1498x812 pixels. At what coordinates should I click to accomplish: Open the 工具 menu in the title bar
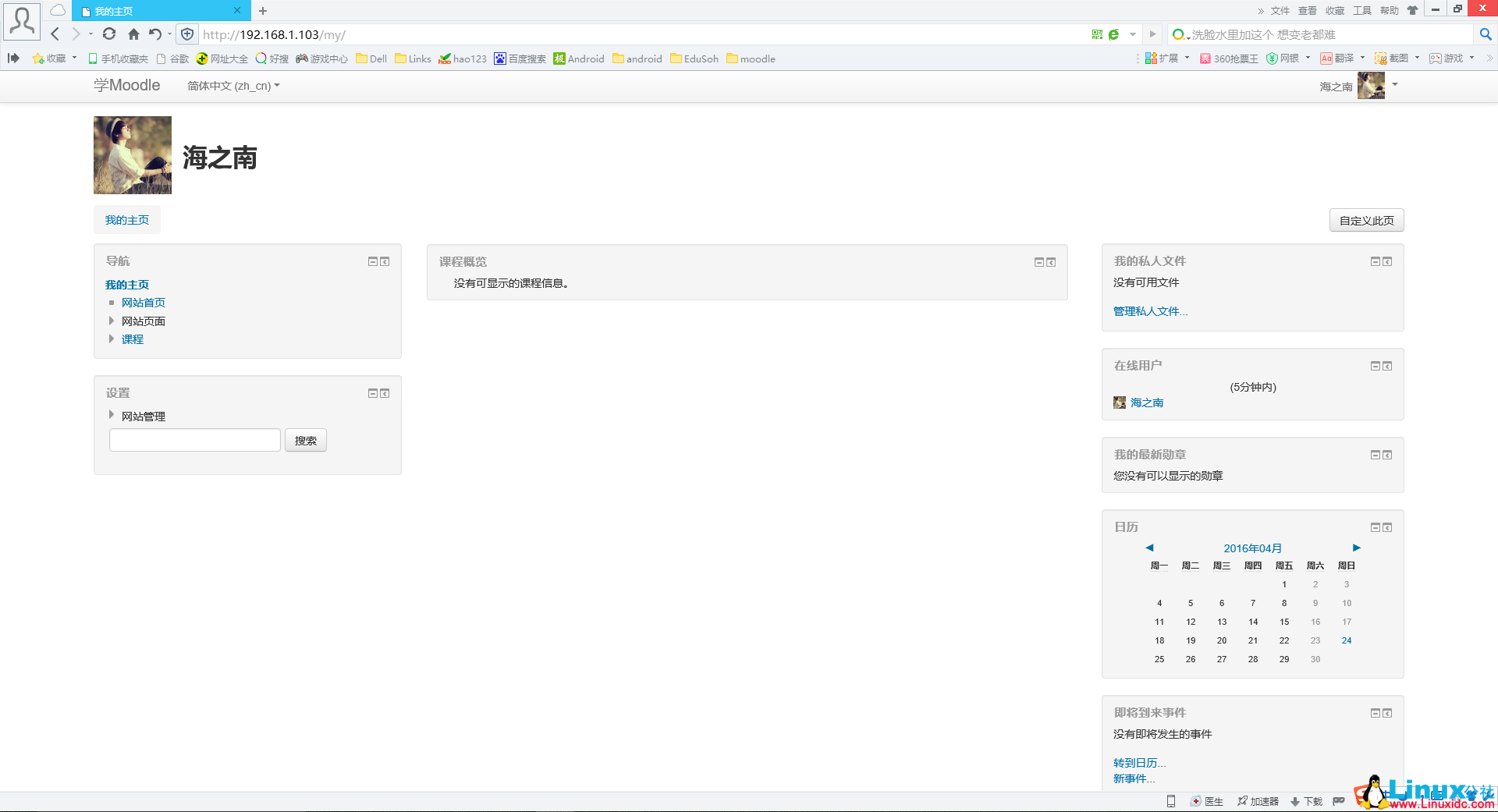1362,10
